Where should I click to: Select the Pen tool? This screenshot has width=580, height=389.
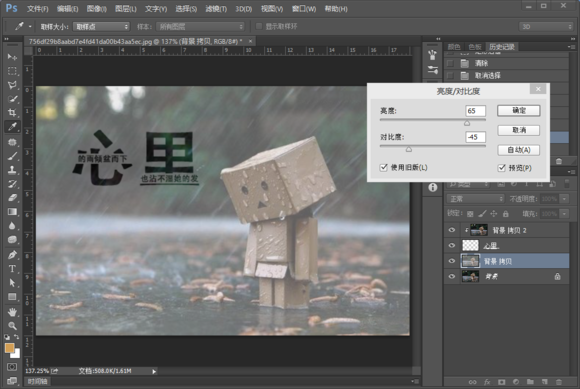coord(12,255)
